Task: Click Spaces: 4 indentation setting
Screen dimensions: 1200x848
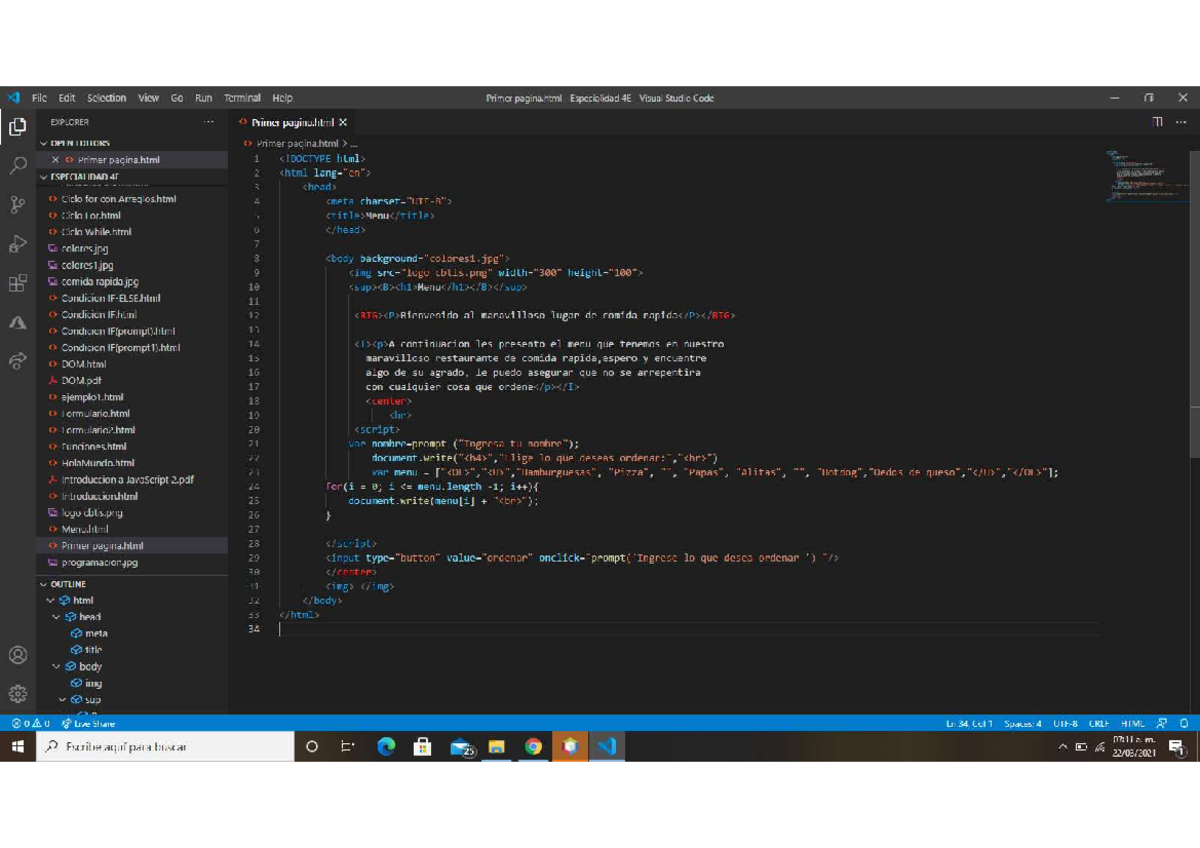Action: [x=1023, y=723]
